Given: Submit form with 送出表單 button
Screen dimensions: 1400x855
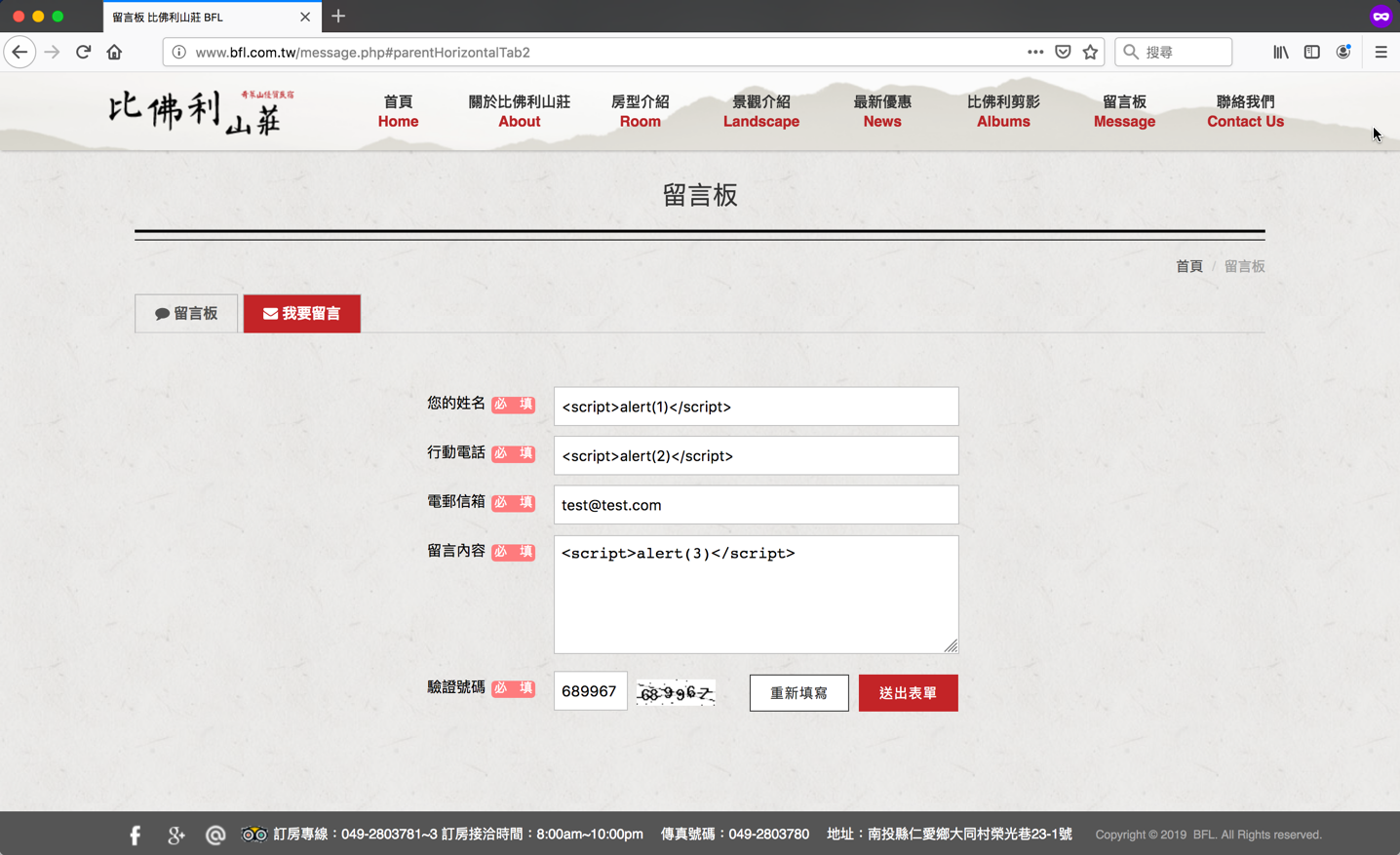Looking at the screenshot, I should click(x=908, y=693).
